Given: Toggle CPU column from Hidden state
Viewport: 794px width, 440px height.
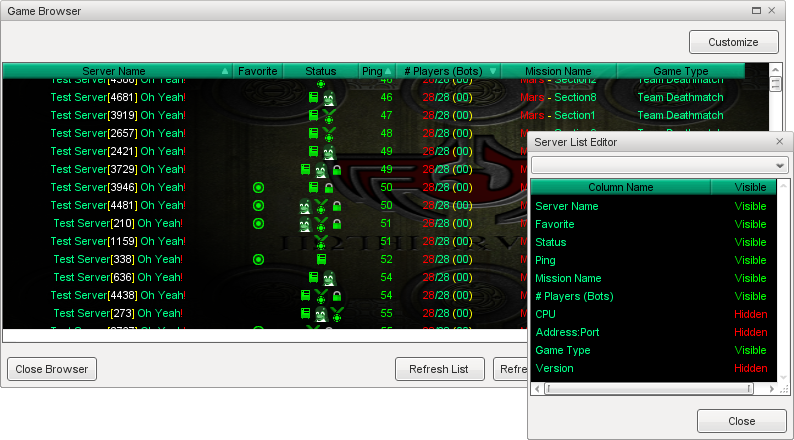Looking at the screenshot, I should (750, 315).
